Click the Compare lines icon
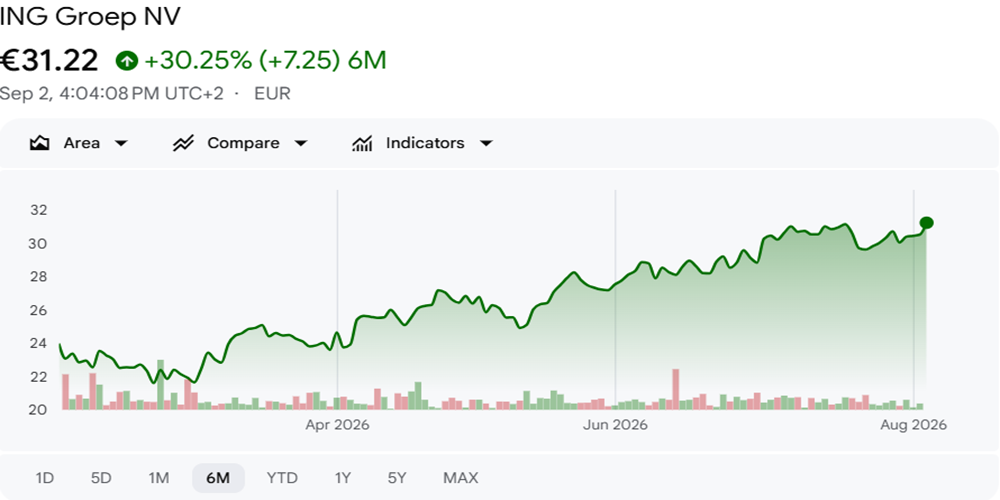This screenshot has width=1000, height=500. (x=183, y=143)
